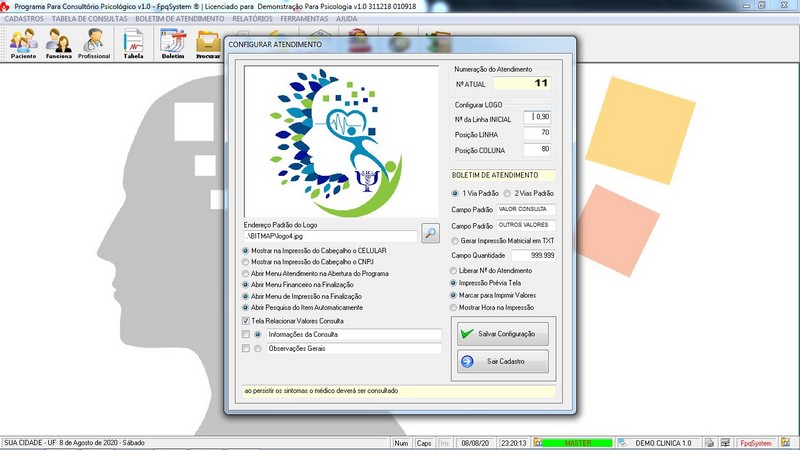Click the Nº ATUAL number field
Screen dimensions: 800x450
point(522,83)
